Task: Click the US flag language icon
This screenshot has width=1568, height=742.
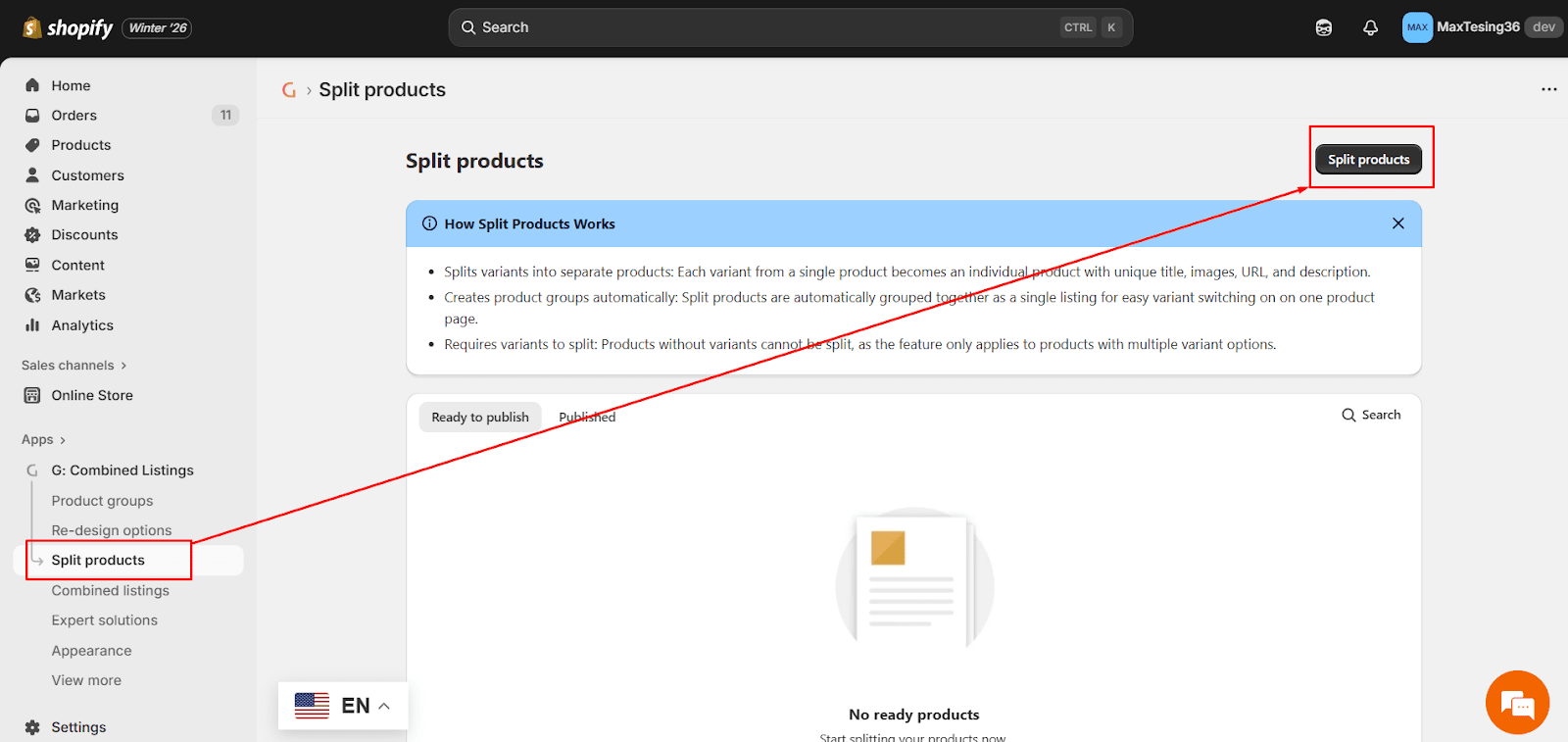Action: (312, 706)
